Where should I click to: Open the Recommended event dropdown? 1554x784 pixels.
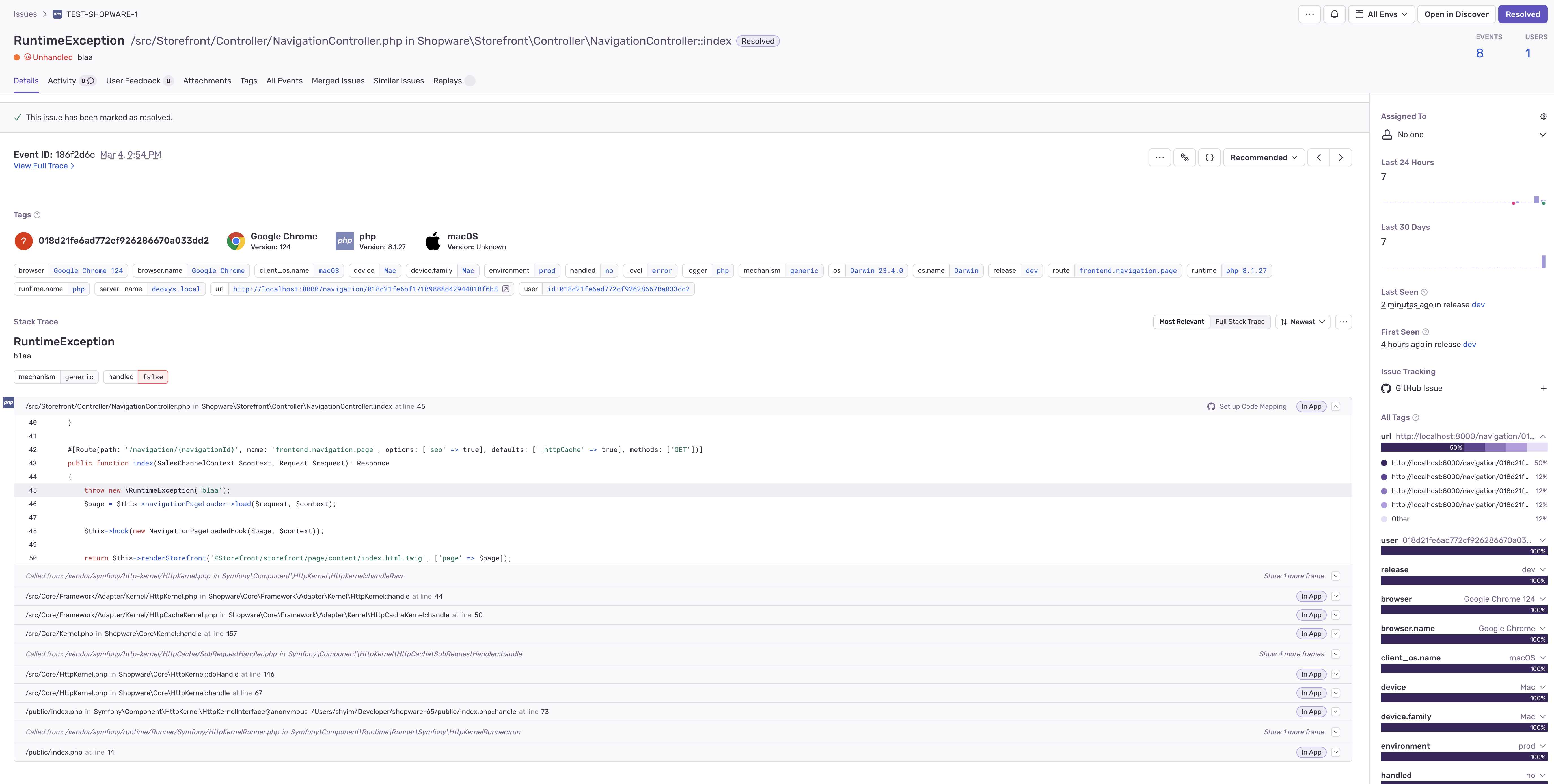pos(1263,157)
